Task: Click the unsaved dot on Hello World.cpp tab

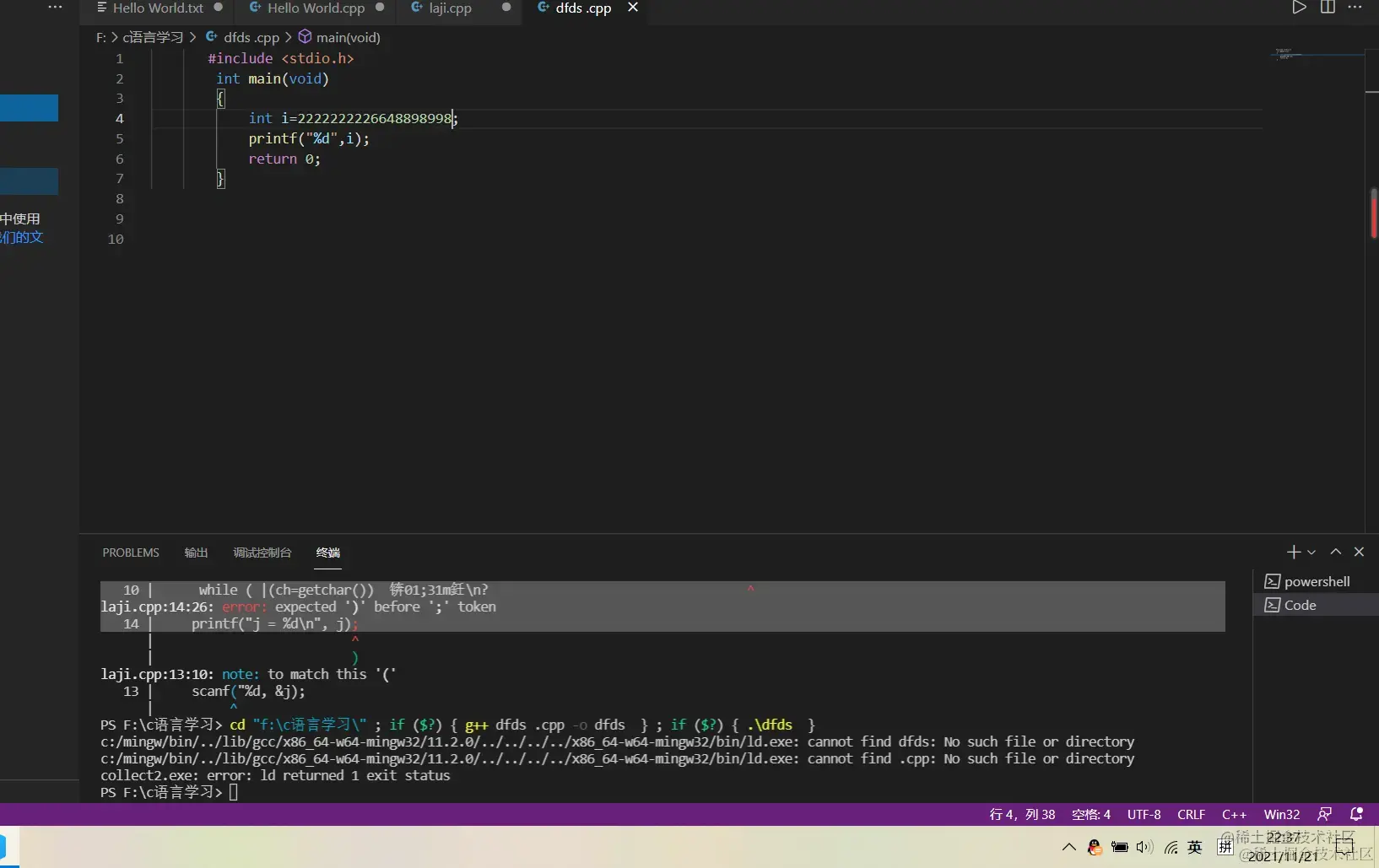Action: coord(380,8)
